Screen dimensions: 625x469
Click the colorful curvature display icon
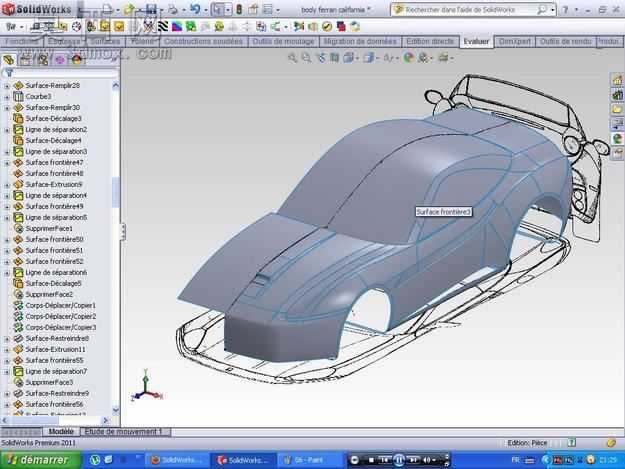point(177,27)
